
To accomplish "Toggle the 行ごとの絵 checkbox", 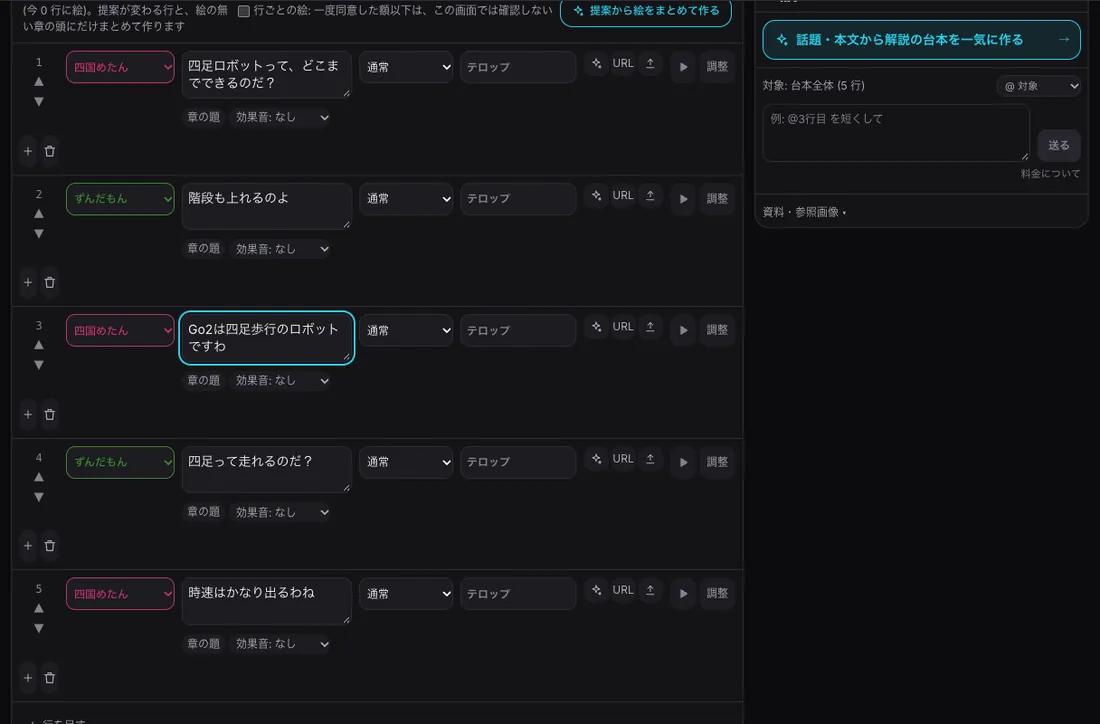I will 243,11.
